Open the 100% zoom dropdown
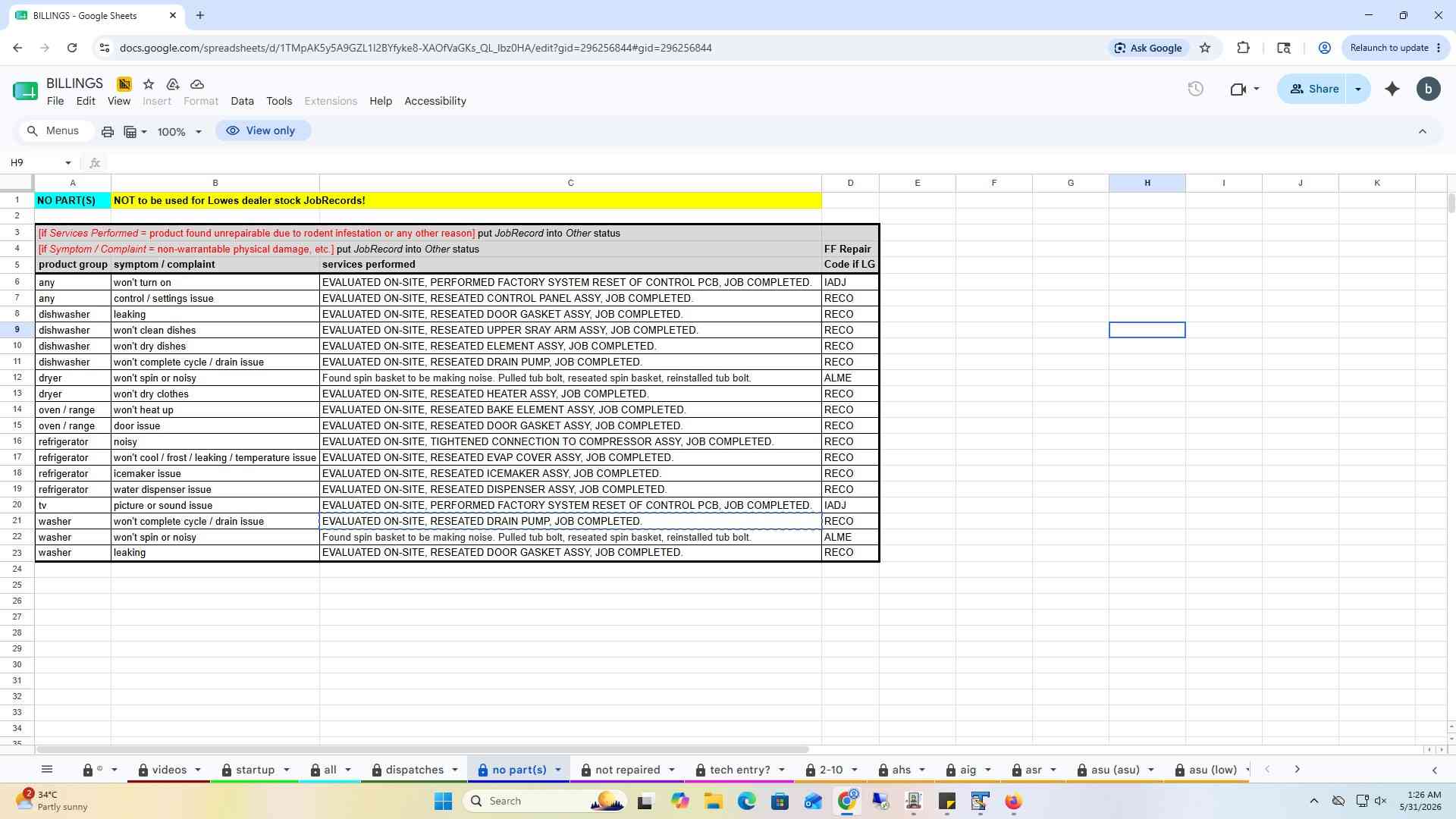This screenshot has height=819, width=1456. (x=180, y=132)
